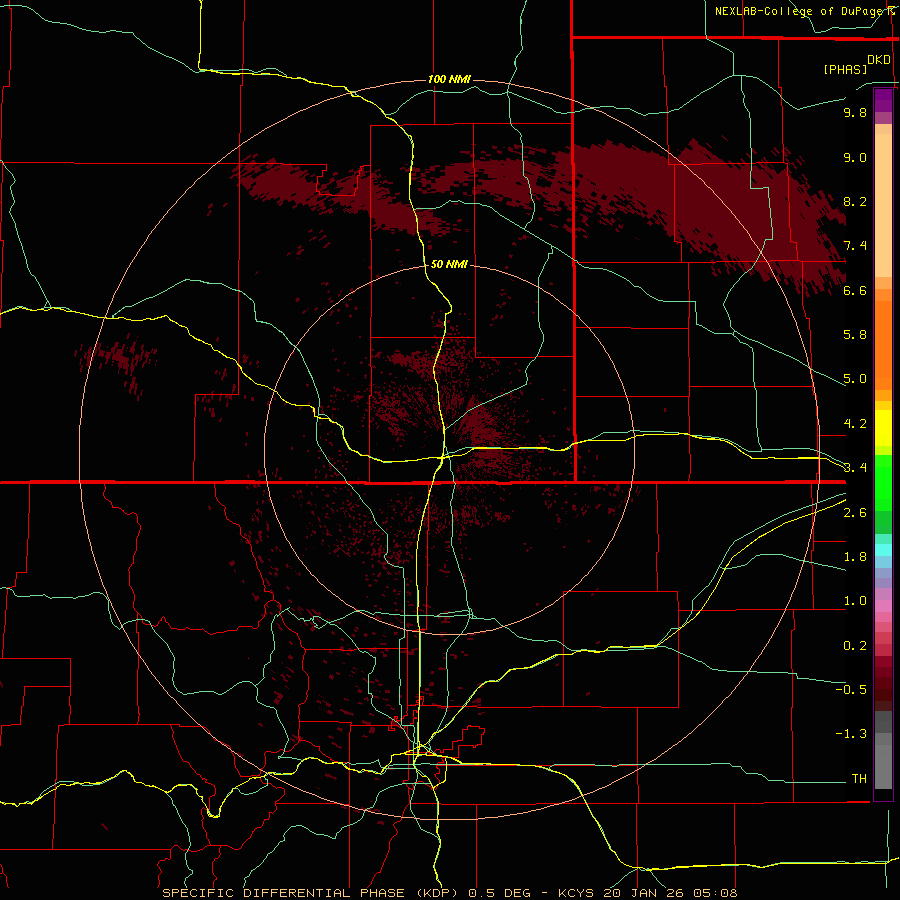
Task: Click the 9.0 value on color scale
Action: 855,157
